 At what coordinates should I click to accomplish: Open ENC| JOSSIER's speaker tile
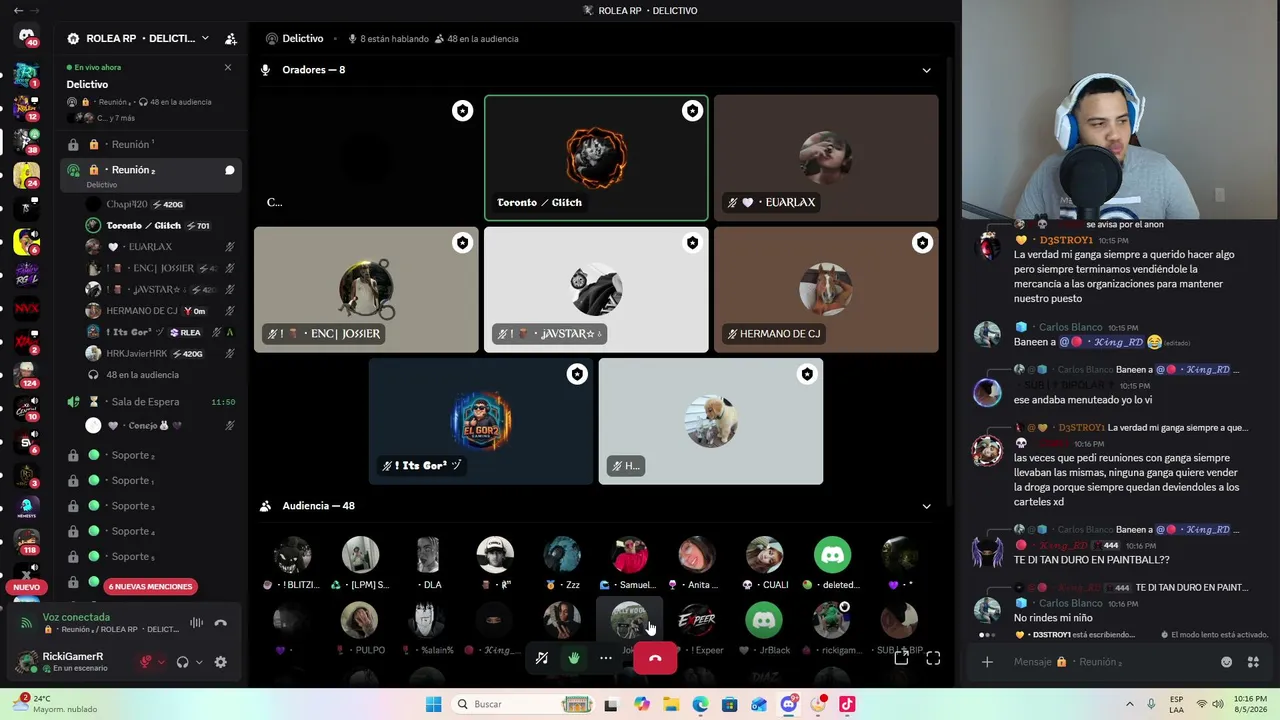pos(366,290)
